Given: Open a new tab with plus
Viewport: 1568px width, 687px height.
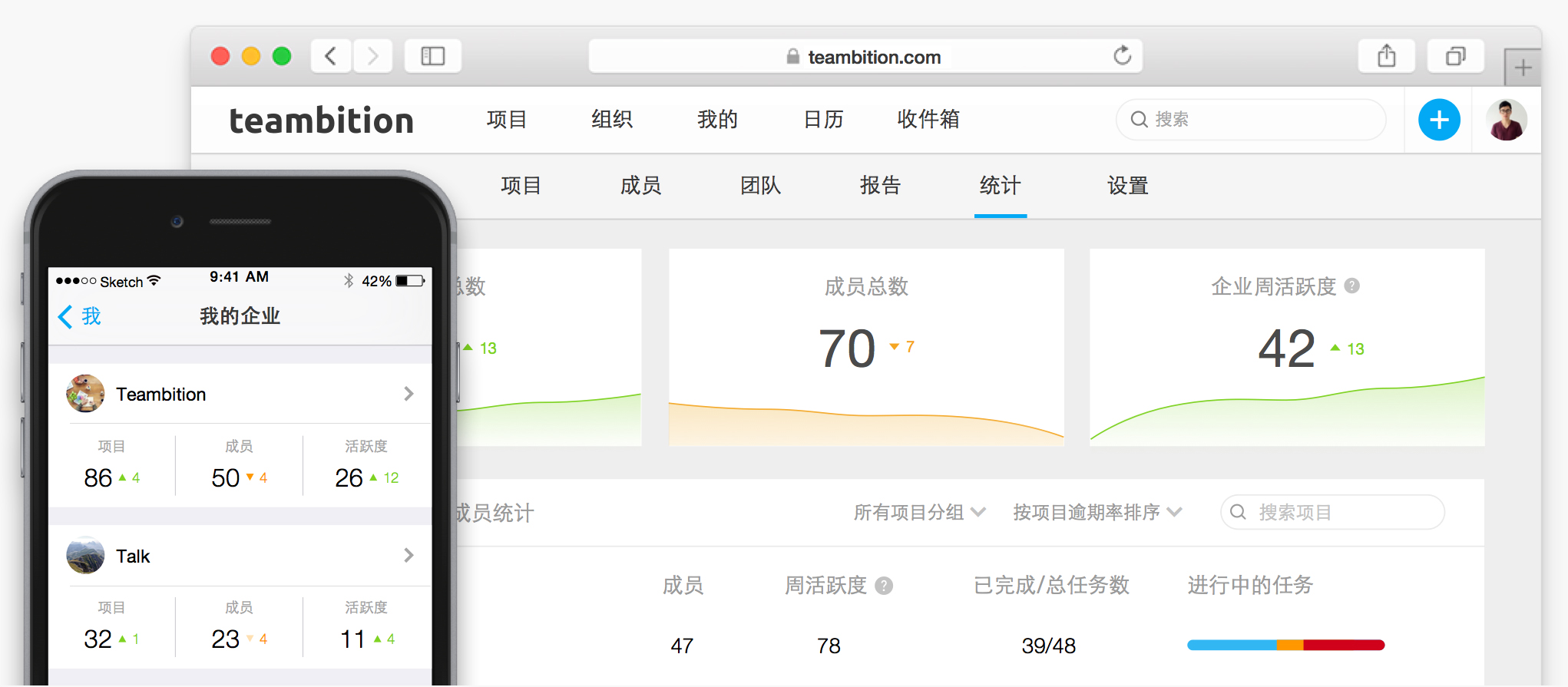Looking at the screenshot, I should pyautogui.click(x=1523, y=68).
